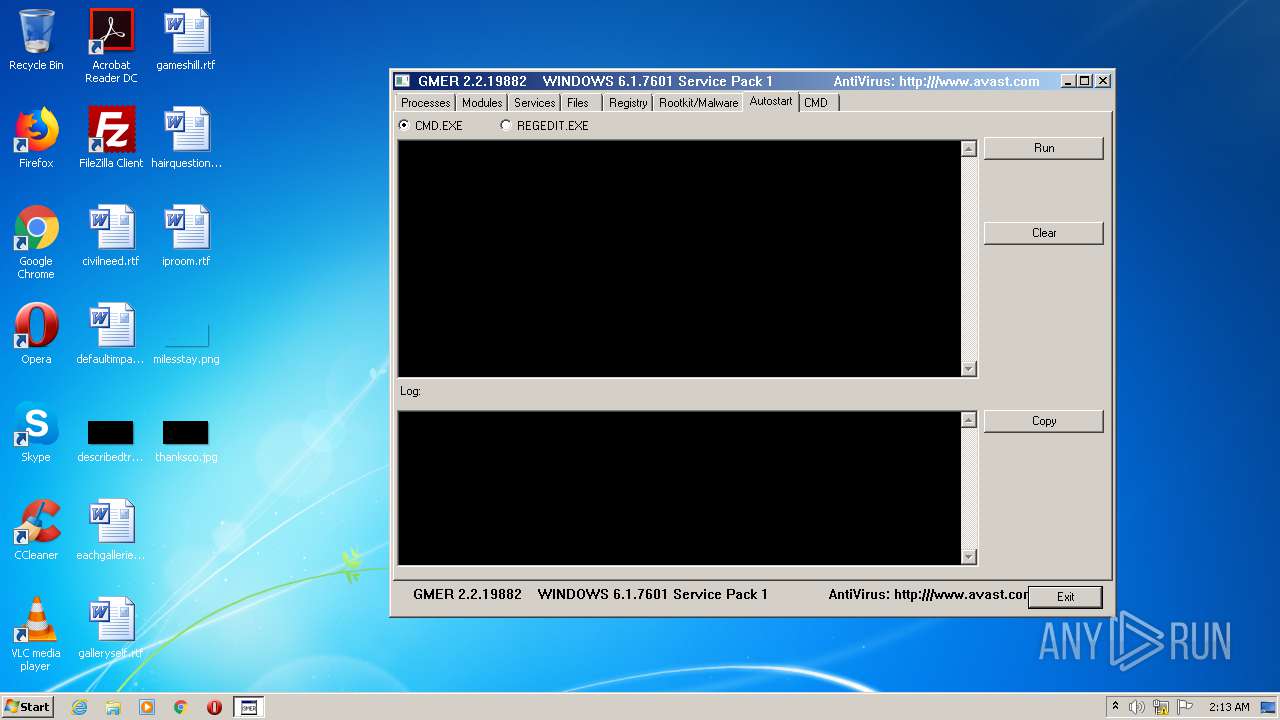Click the volume speaker tray icon
Viewport: 1280px width, 720px height.
point(1136,707)
